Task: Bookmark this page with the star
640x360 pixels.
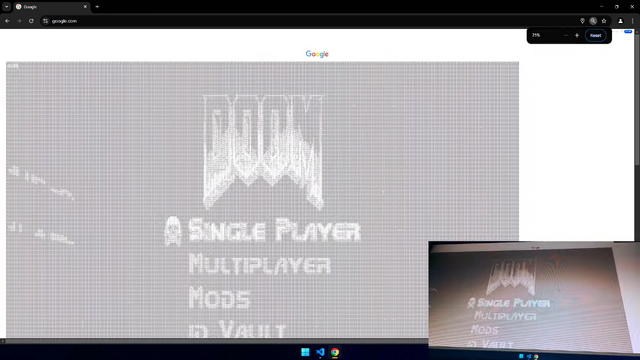Action: 604,21
